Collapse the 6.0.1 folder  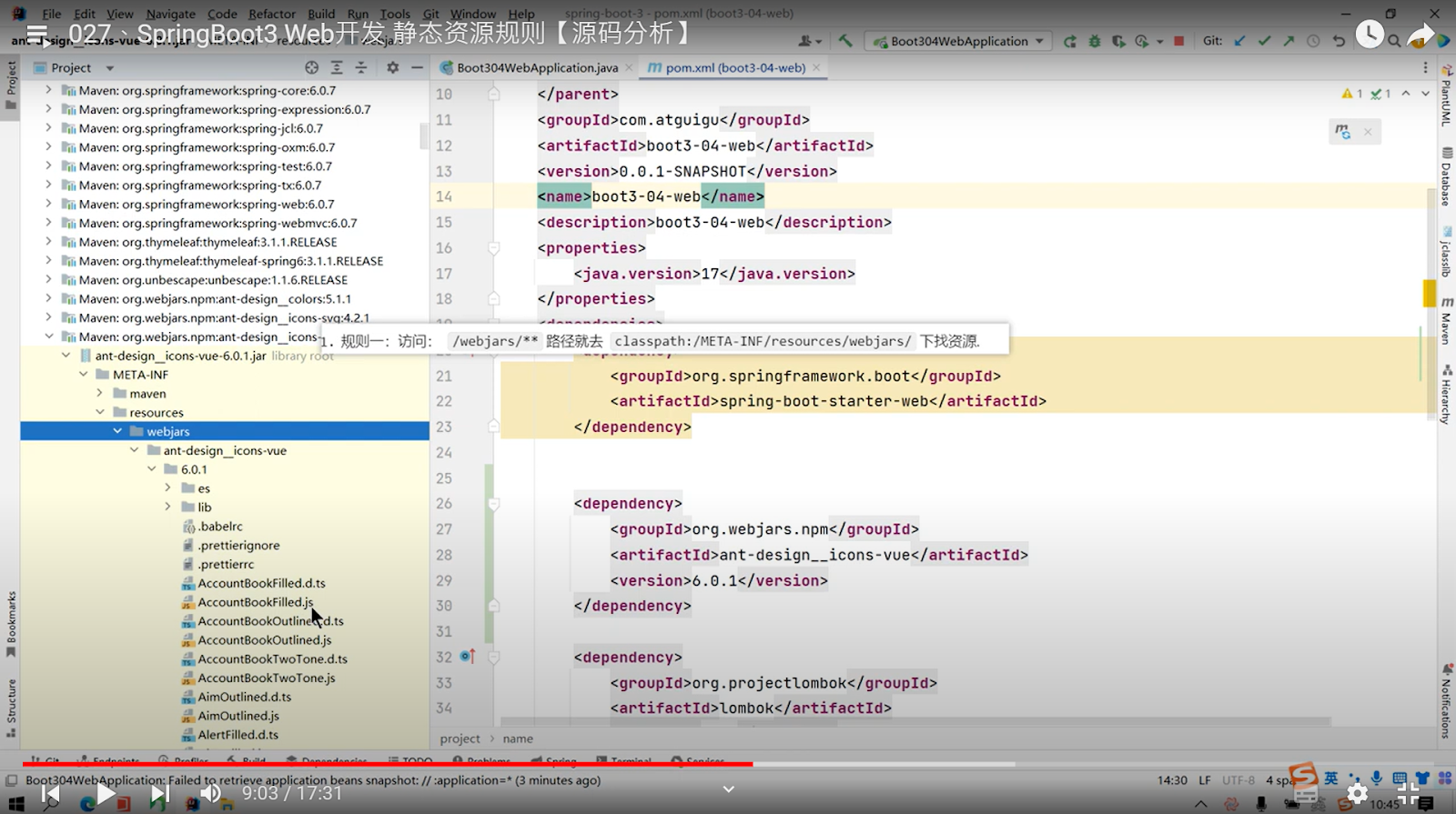tap(151, 469)
